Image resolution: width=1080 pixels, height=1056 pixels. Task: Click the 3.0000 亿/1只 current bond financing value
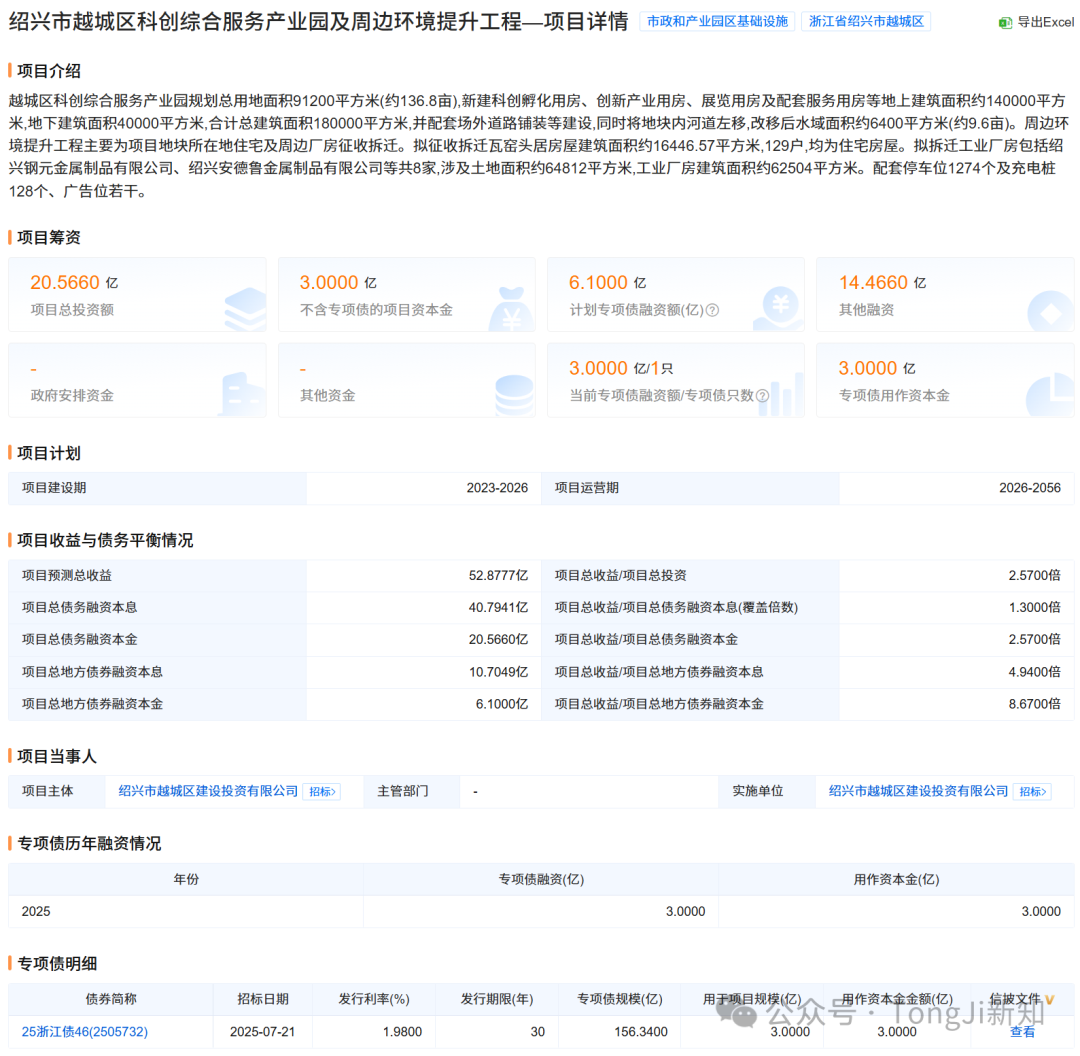pos(621,369)
